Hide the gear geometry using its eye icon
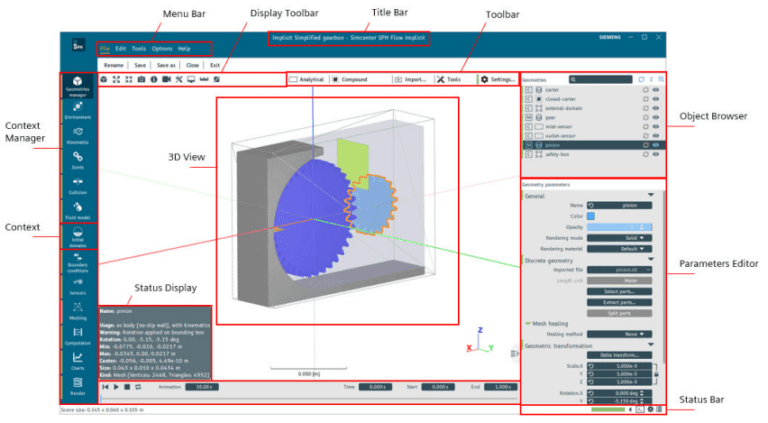This screenshot has height=423, width=768. [x=656, y=117]
